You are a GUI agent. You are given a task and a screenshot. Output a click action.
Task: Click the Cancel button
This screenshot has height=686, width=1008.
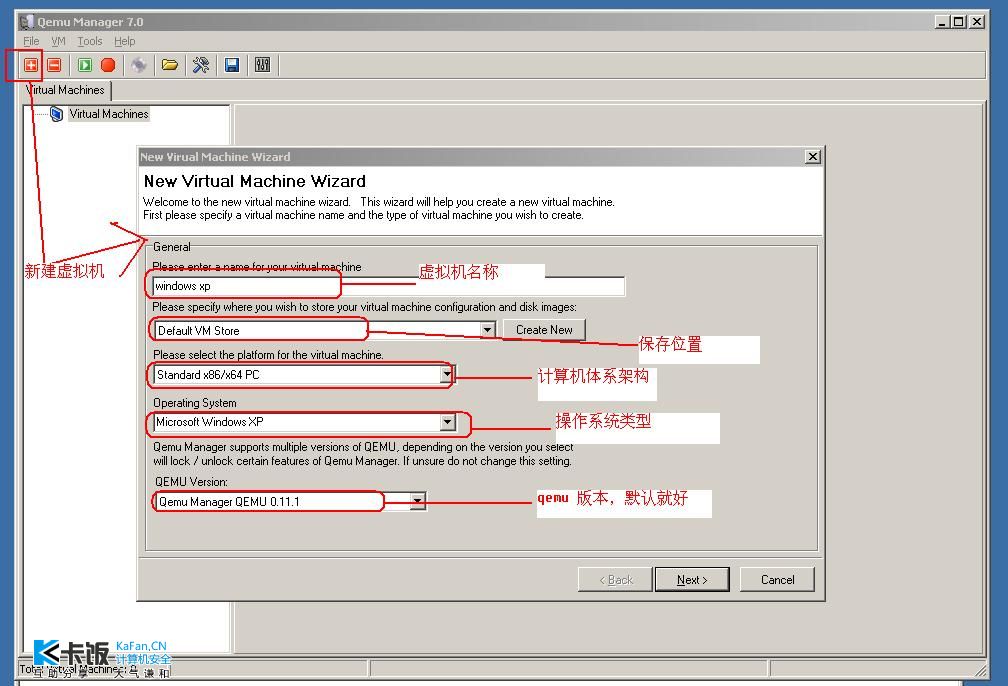point(777,580)
